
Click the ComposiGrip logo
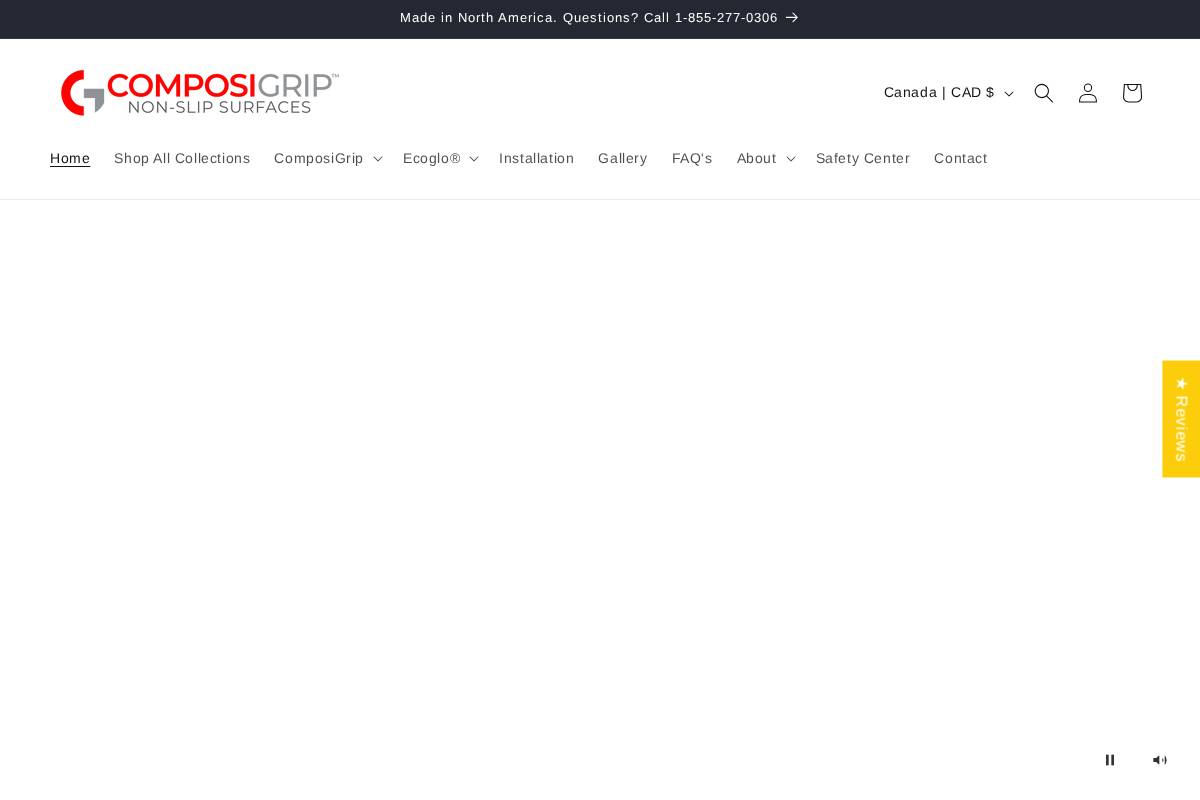coord(199,92)
